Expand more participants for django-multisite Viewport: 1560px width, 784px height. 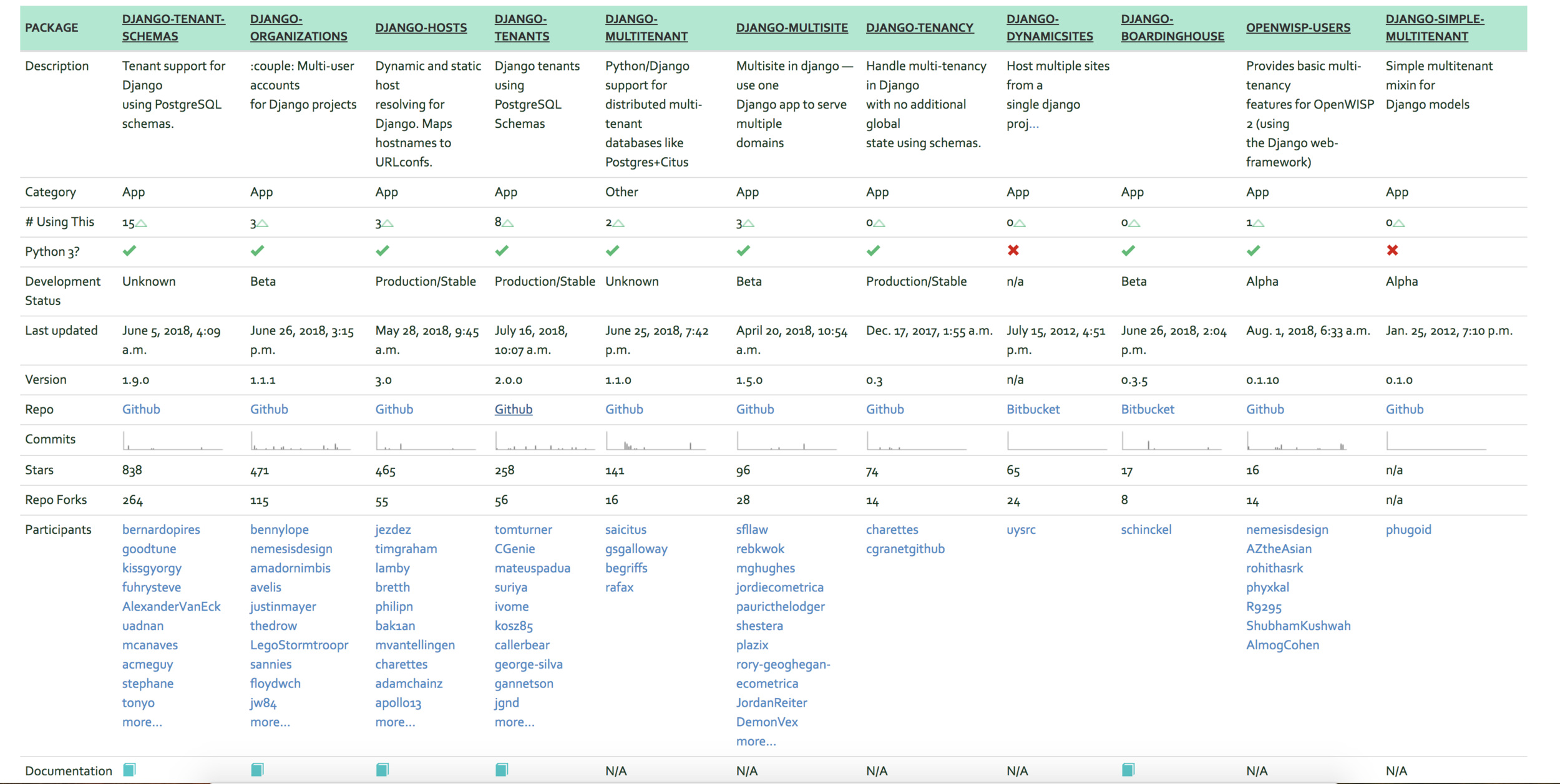point(756,741)
